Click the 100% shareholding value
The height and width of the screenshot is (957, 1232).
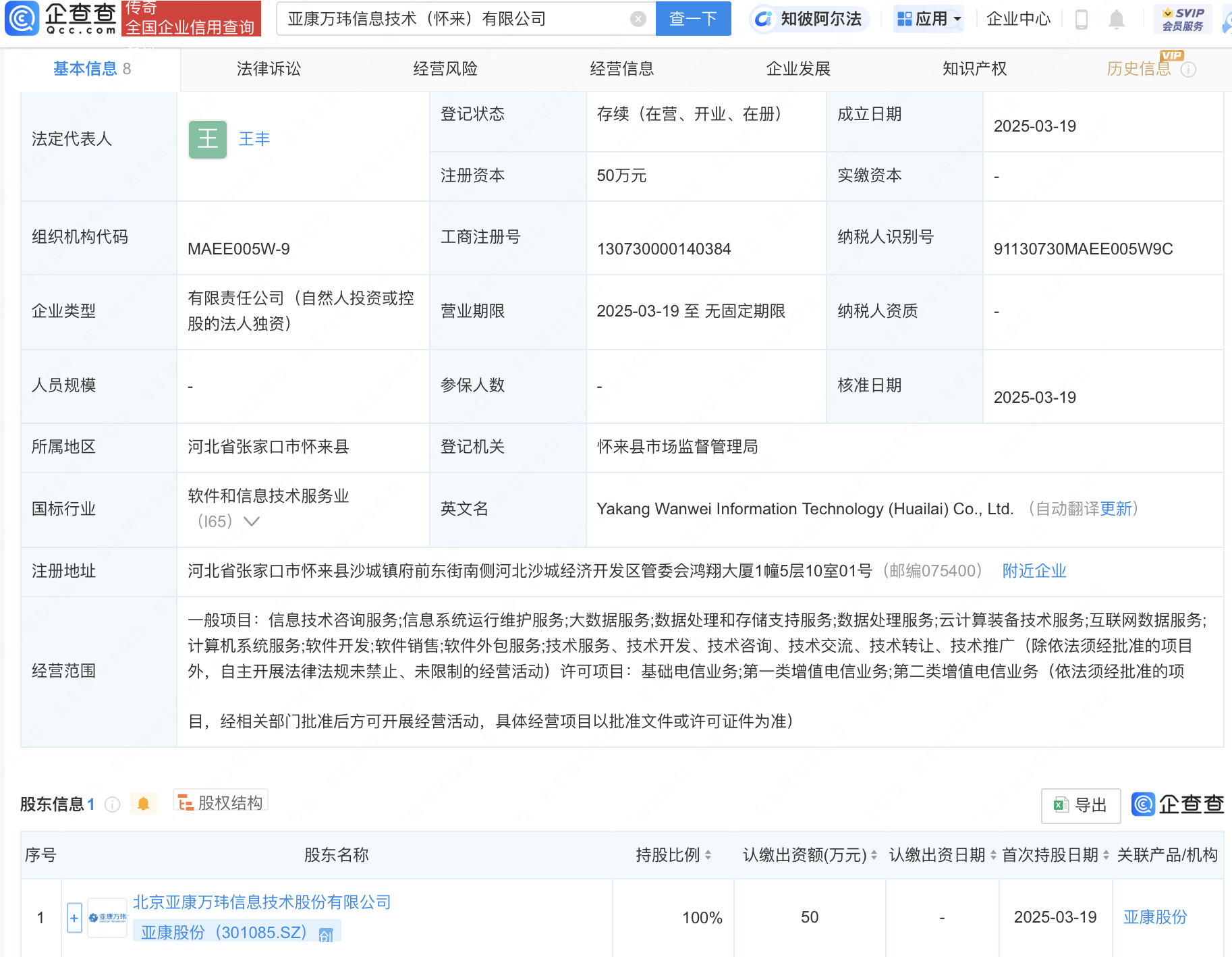point(702,918)
